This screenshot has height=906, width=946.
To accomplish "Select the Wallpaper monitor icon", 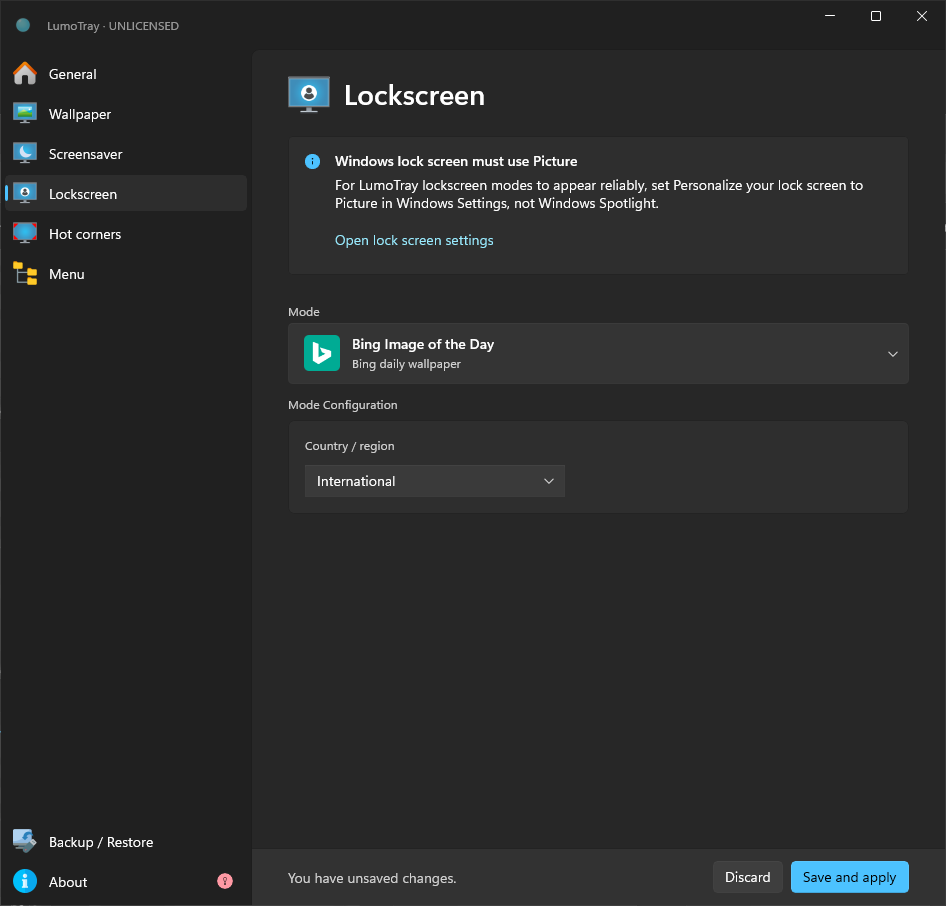I will pyautogui.click(x=25, y=114).
